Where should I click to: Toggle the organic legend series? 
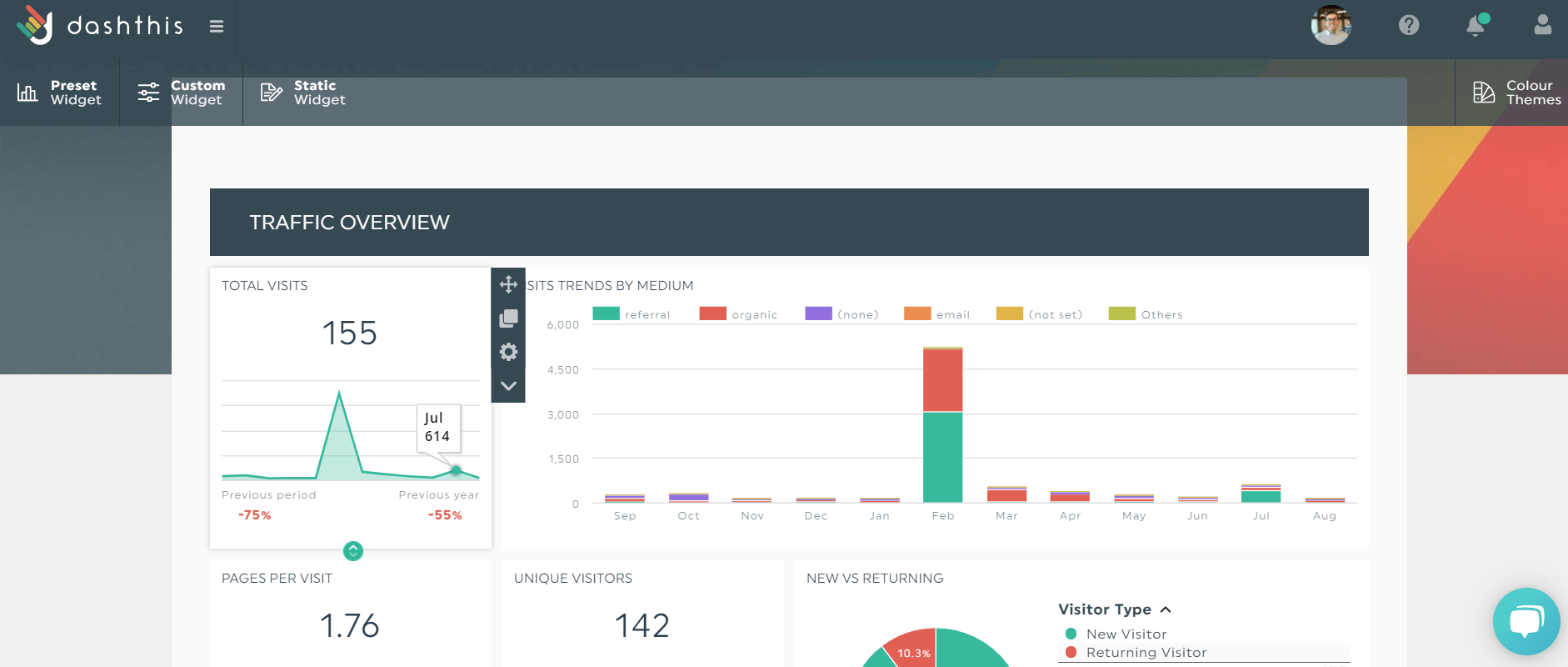738,314
